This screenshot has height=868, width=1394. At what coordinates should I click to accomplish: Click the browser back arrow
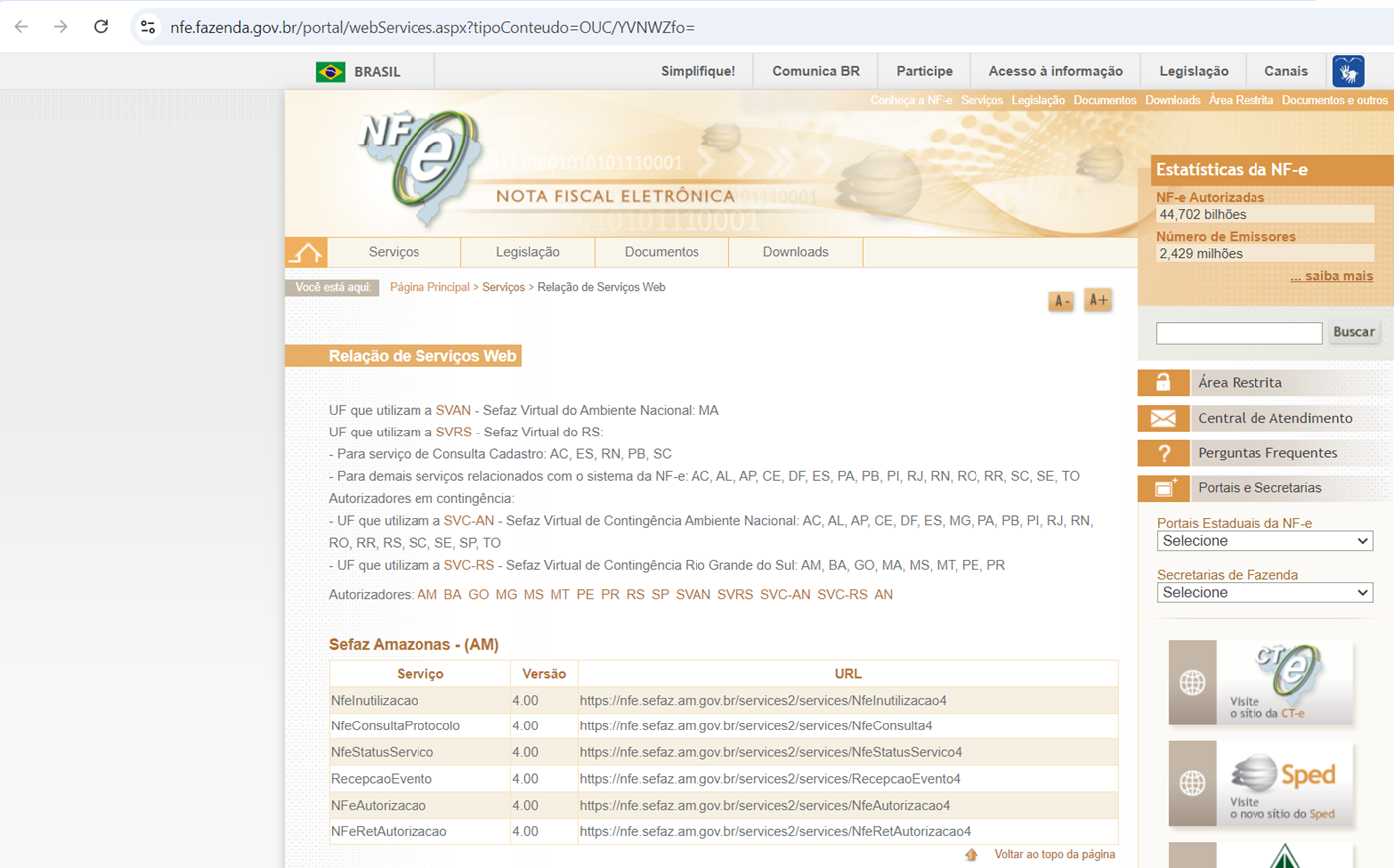tap(21, 27)
